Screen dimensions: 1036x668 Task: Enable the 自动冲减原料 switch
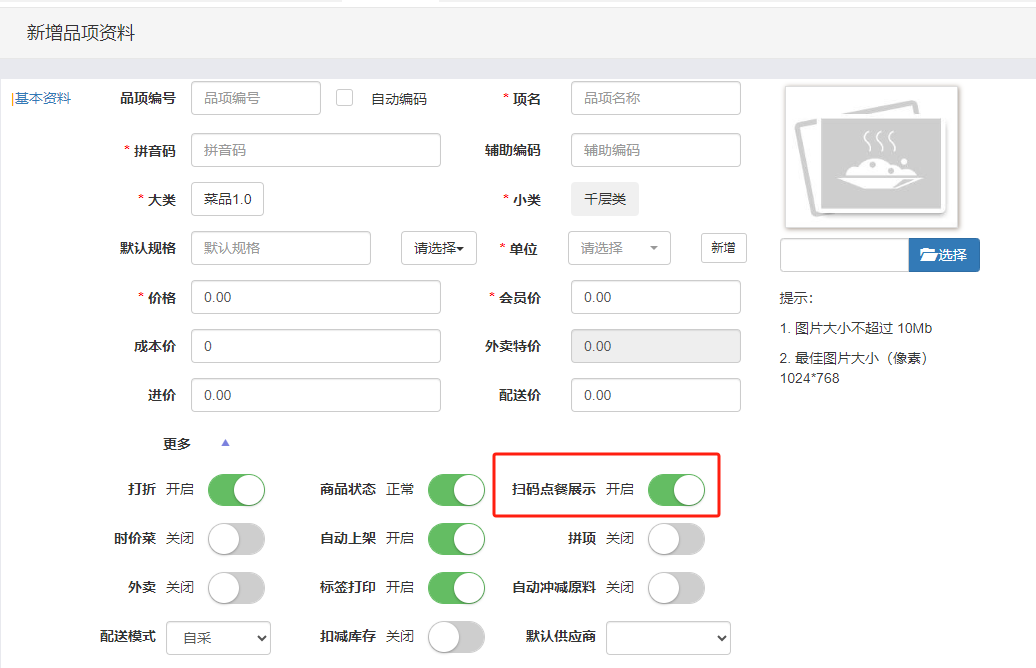[x=677, y=588]
